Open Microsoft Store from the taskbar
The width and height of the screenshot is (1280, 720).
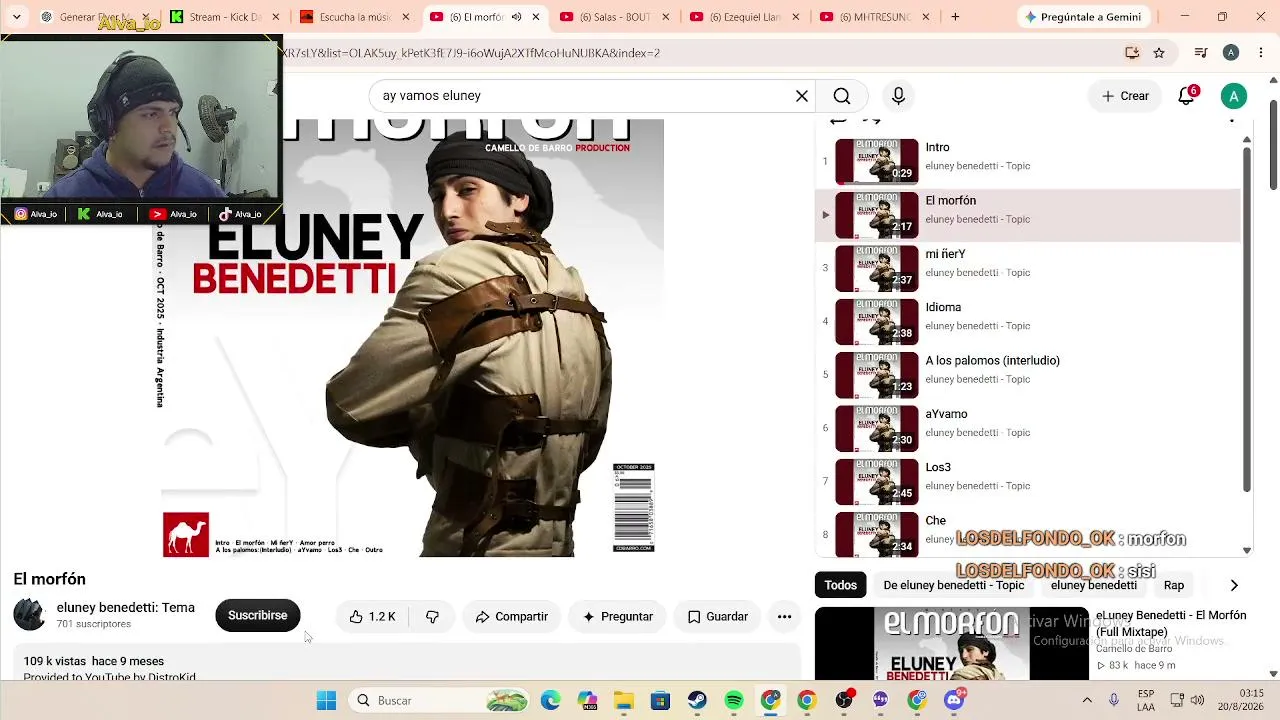tap(660, 701)
